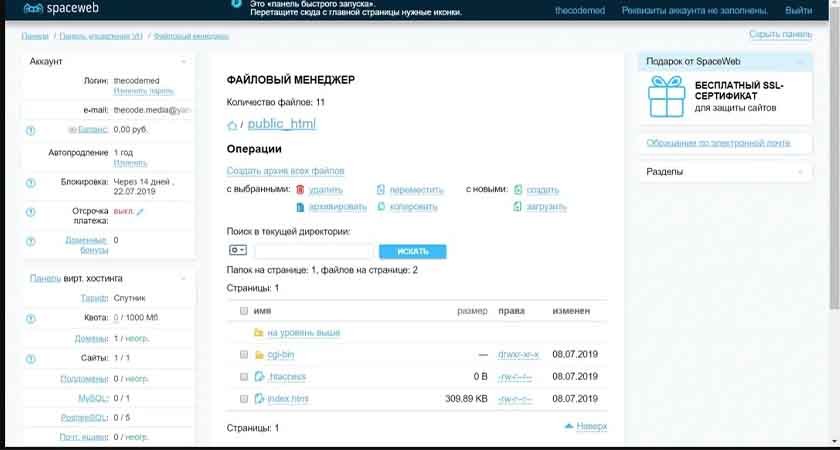Open the index.html file link

click(288, 399)
